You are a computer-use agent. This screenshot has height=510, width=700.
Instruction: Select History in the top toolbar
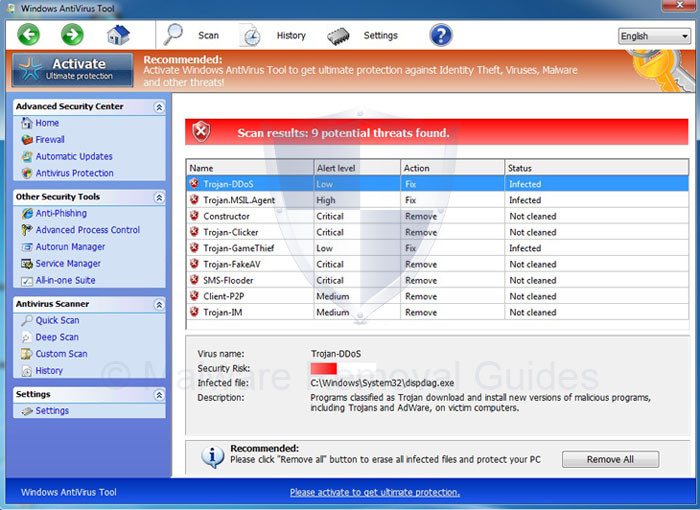[291, 35]
